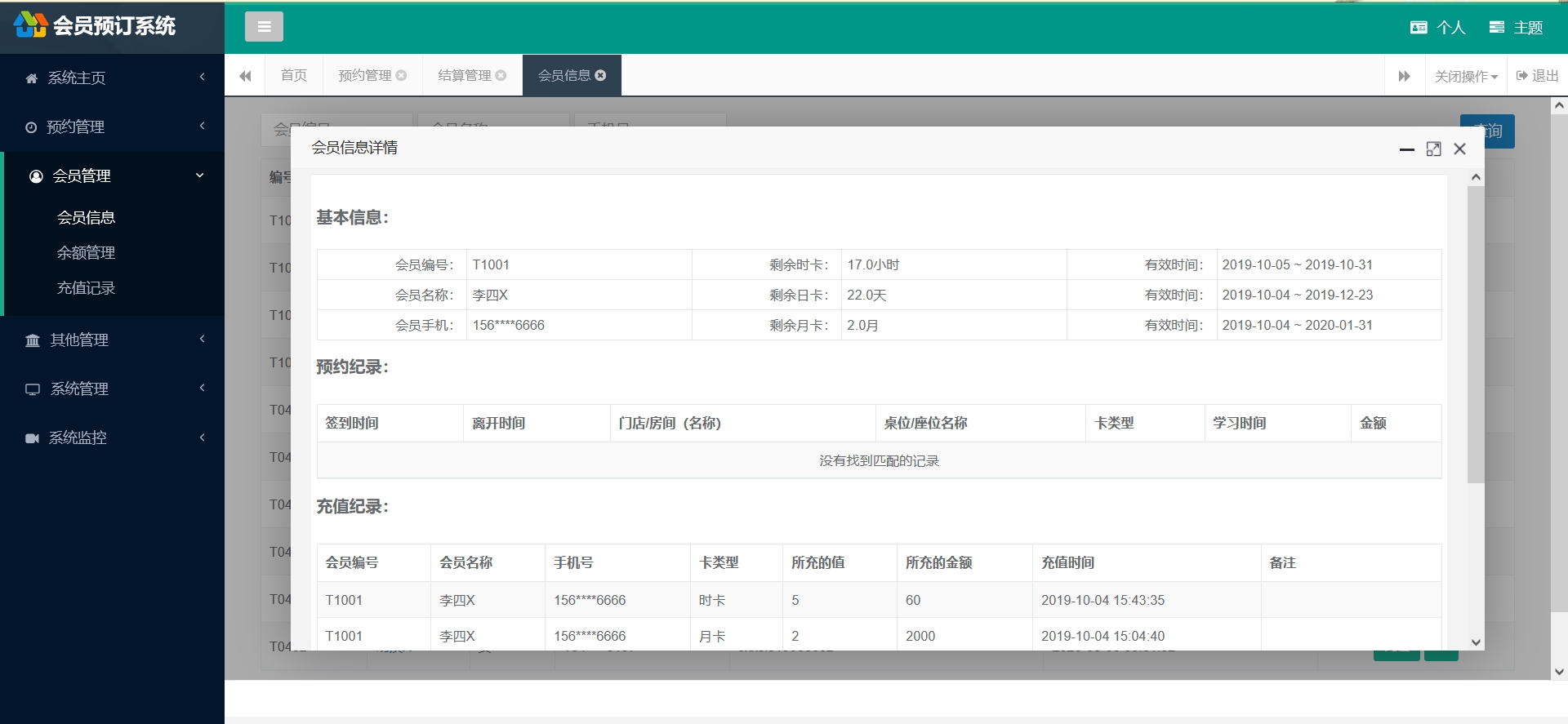Click the list icon next to 主题

[1497, 28]
